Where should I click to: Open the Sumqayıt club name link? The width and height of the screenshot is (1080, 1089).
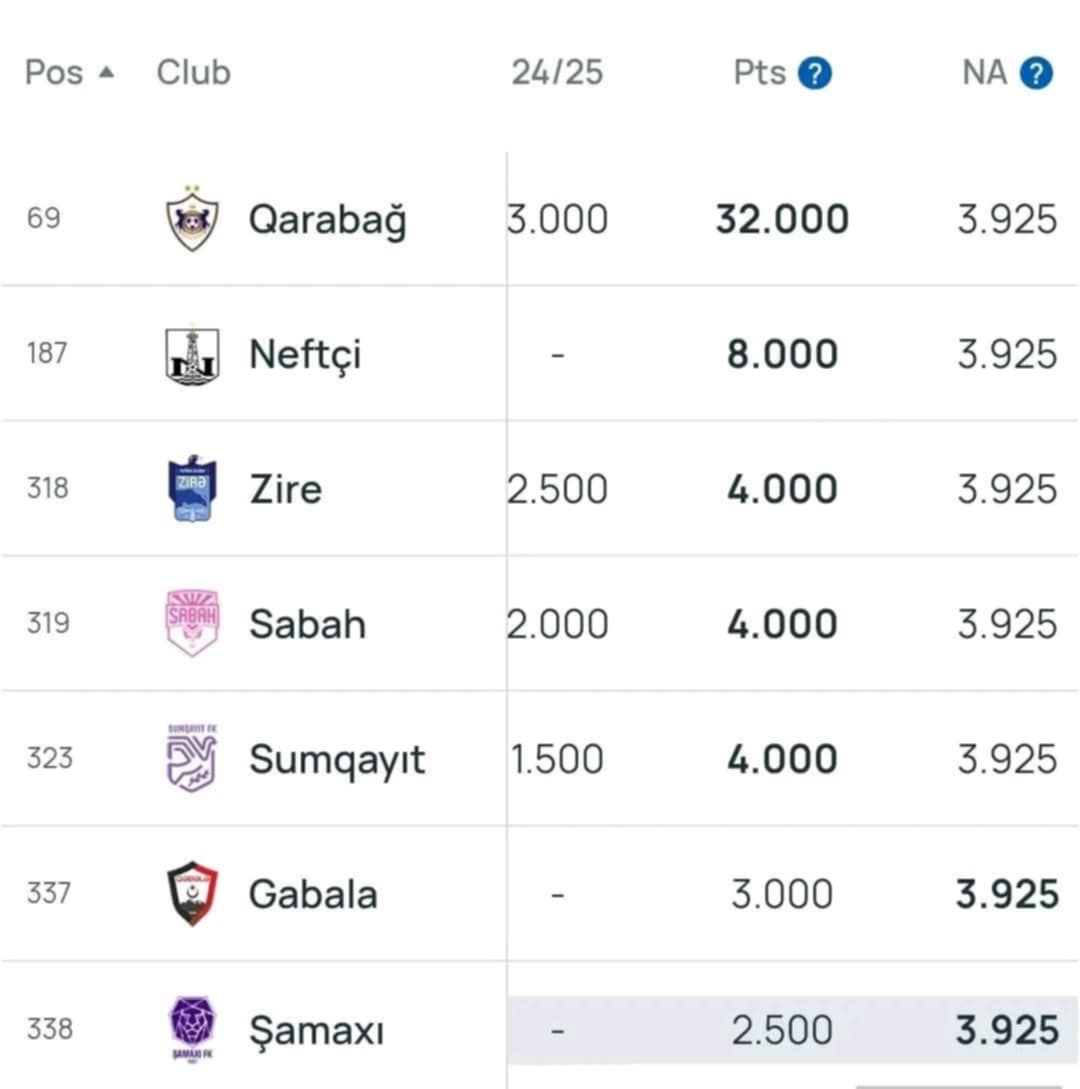337,759
